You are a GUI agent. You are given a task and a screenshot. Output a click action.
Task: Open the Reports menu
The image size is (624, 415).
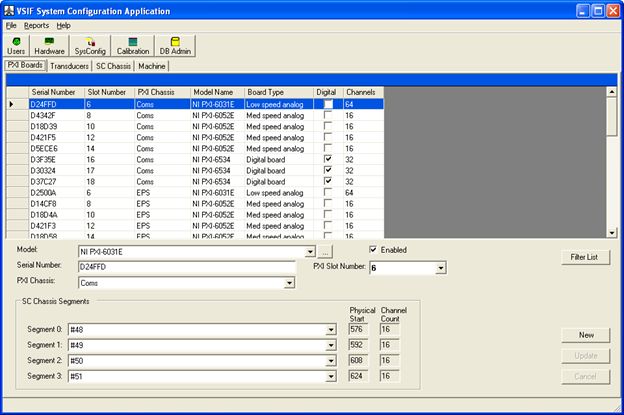(36, 26)
